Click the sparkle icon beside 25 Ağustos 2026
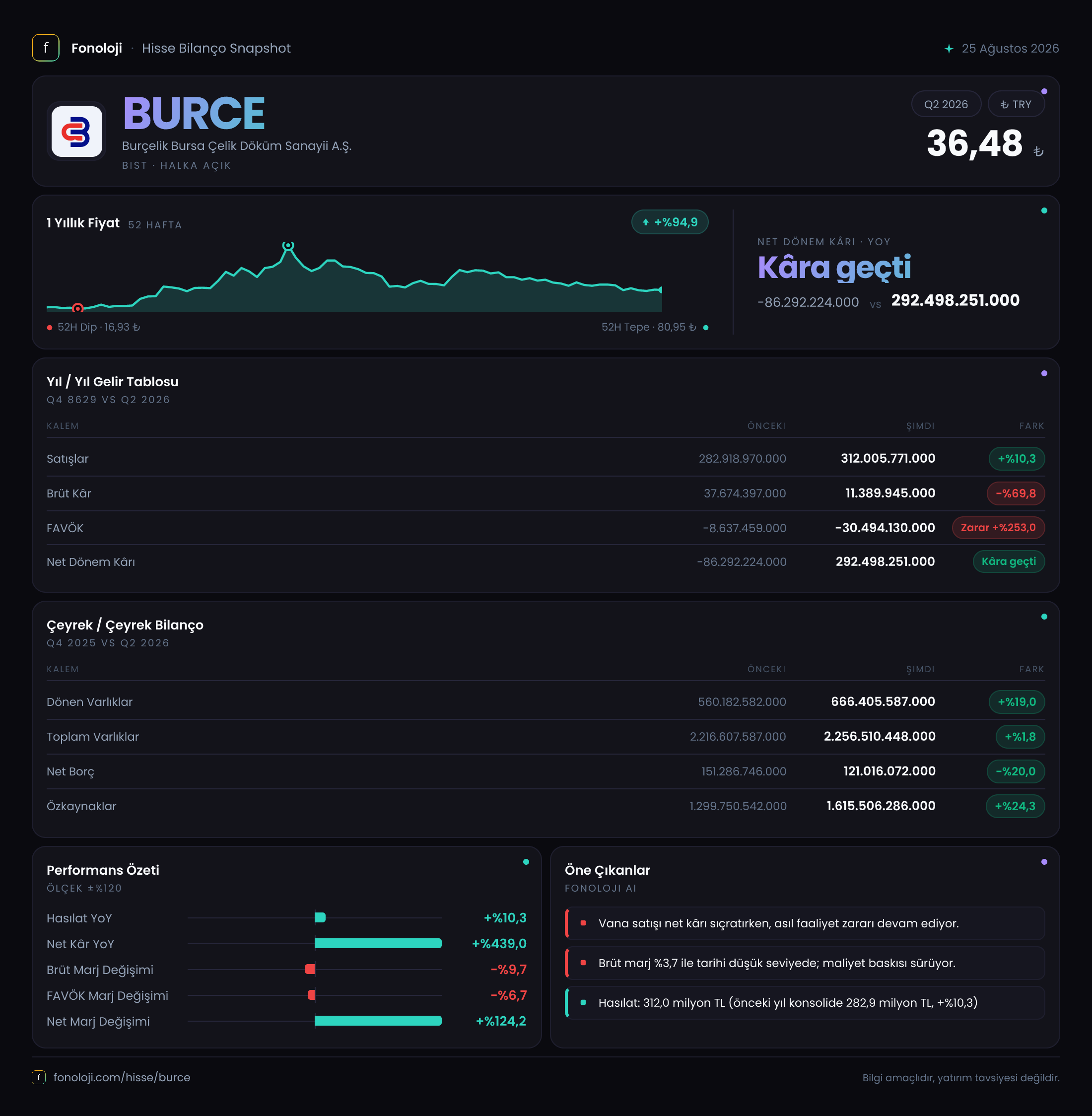This screenshot has width=1092, height=1116. 949,49
